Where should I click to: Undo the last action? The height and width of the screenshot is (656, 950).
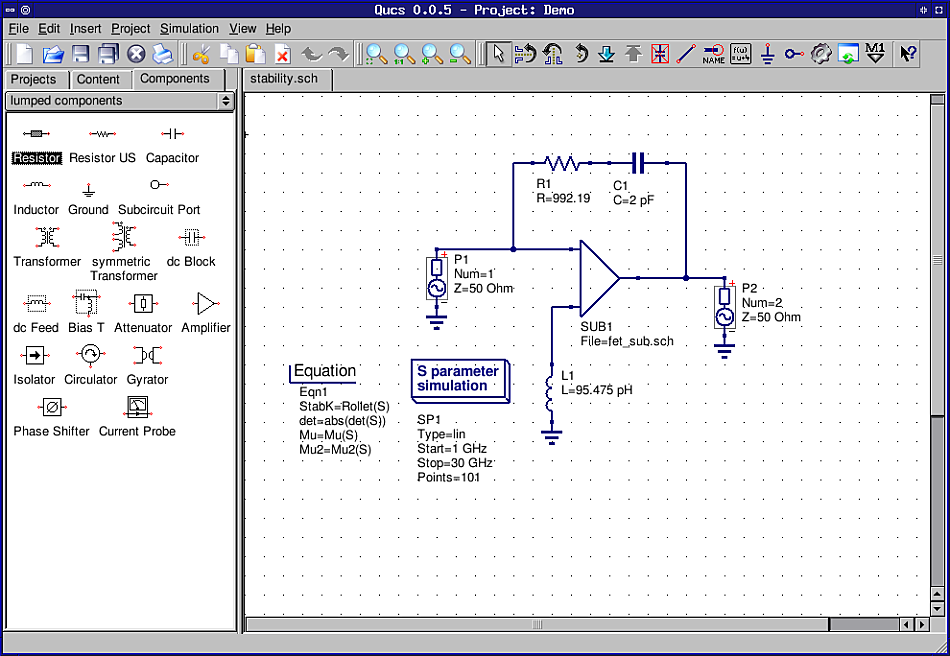click(311, 53)
